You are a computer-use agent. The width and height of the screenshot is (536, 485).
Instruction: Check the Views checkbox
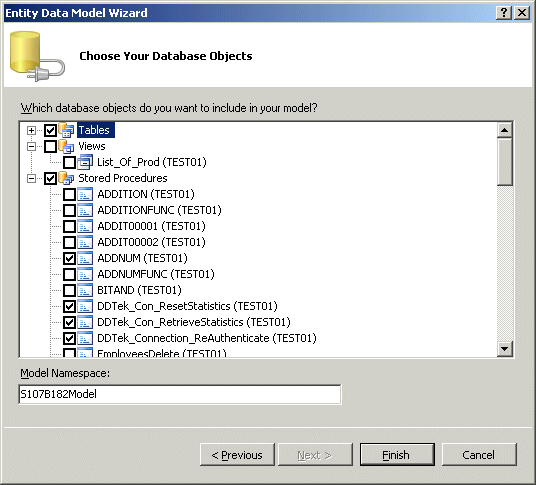[x=50, y=146]
